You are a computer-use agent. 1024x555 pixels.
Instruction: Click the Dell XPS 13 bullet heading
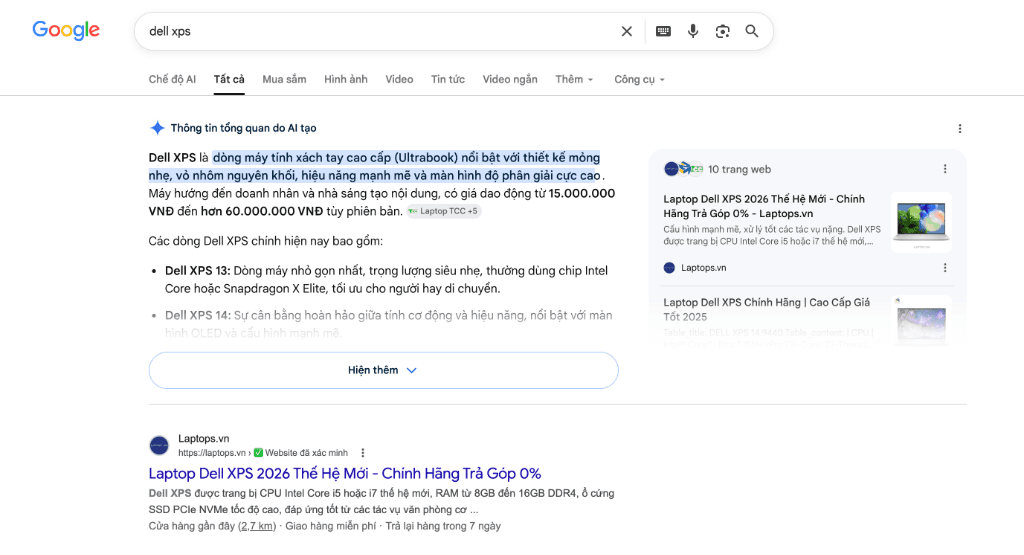197,271
